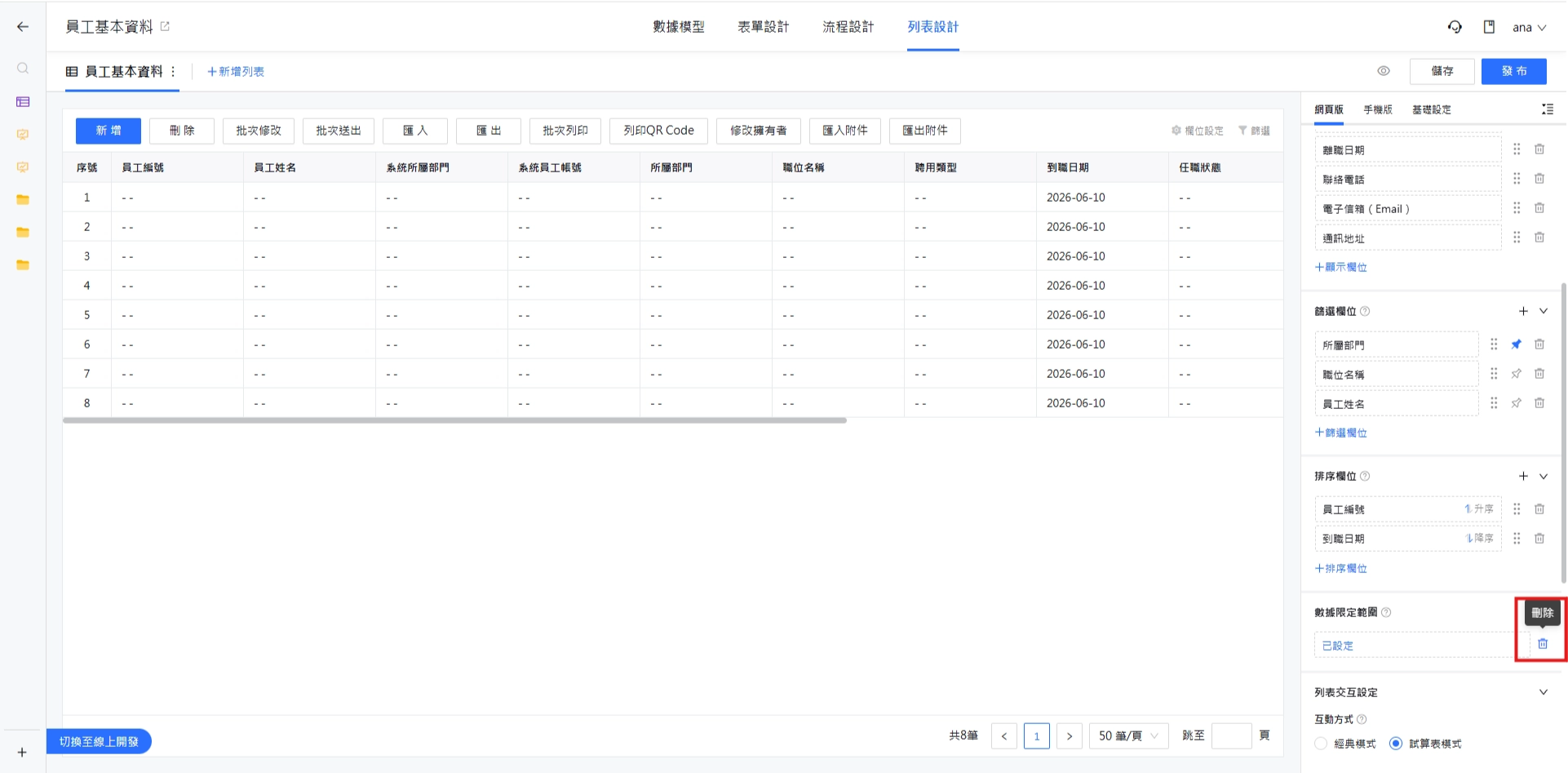Switch to 列表設計 tab
The width and height of the screenshot is (1568, 773).
[x=933, y=27]
